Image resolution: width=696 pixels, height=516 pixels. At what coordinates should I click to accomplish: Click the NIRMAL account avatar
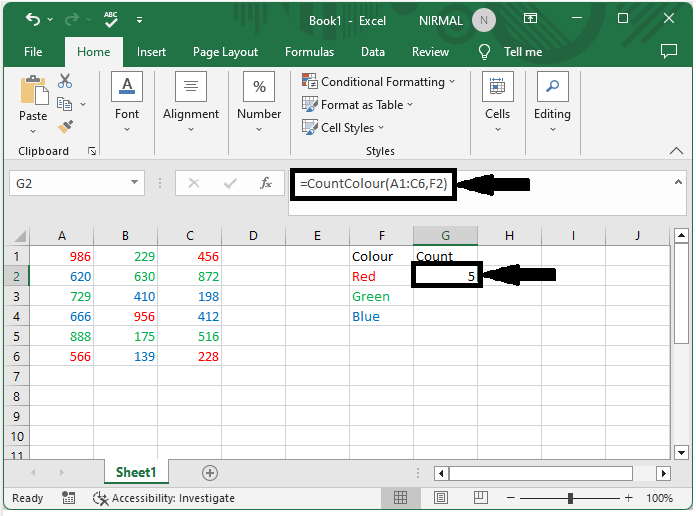coord(483,20)
